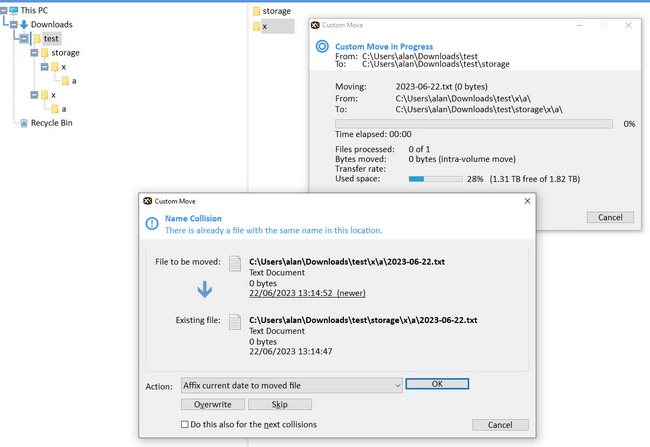This screenshot has height=447, width=650.
Task: Select storage in the file list
Action: coord(276,11)
